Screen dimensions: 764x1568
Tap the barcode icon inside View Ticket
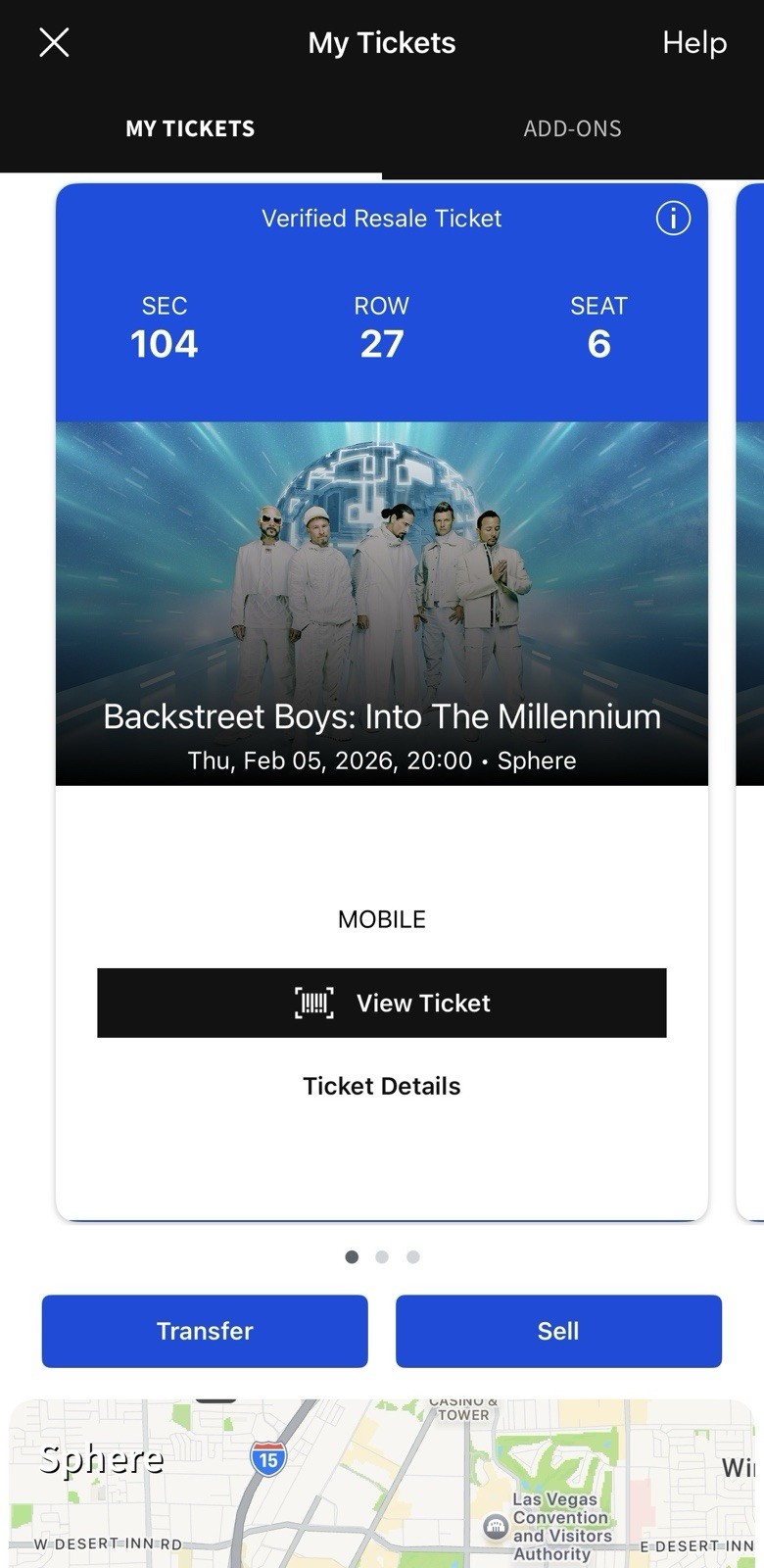pos(312,1003)
